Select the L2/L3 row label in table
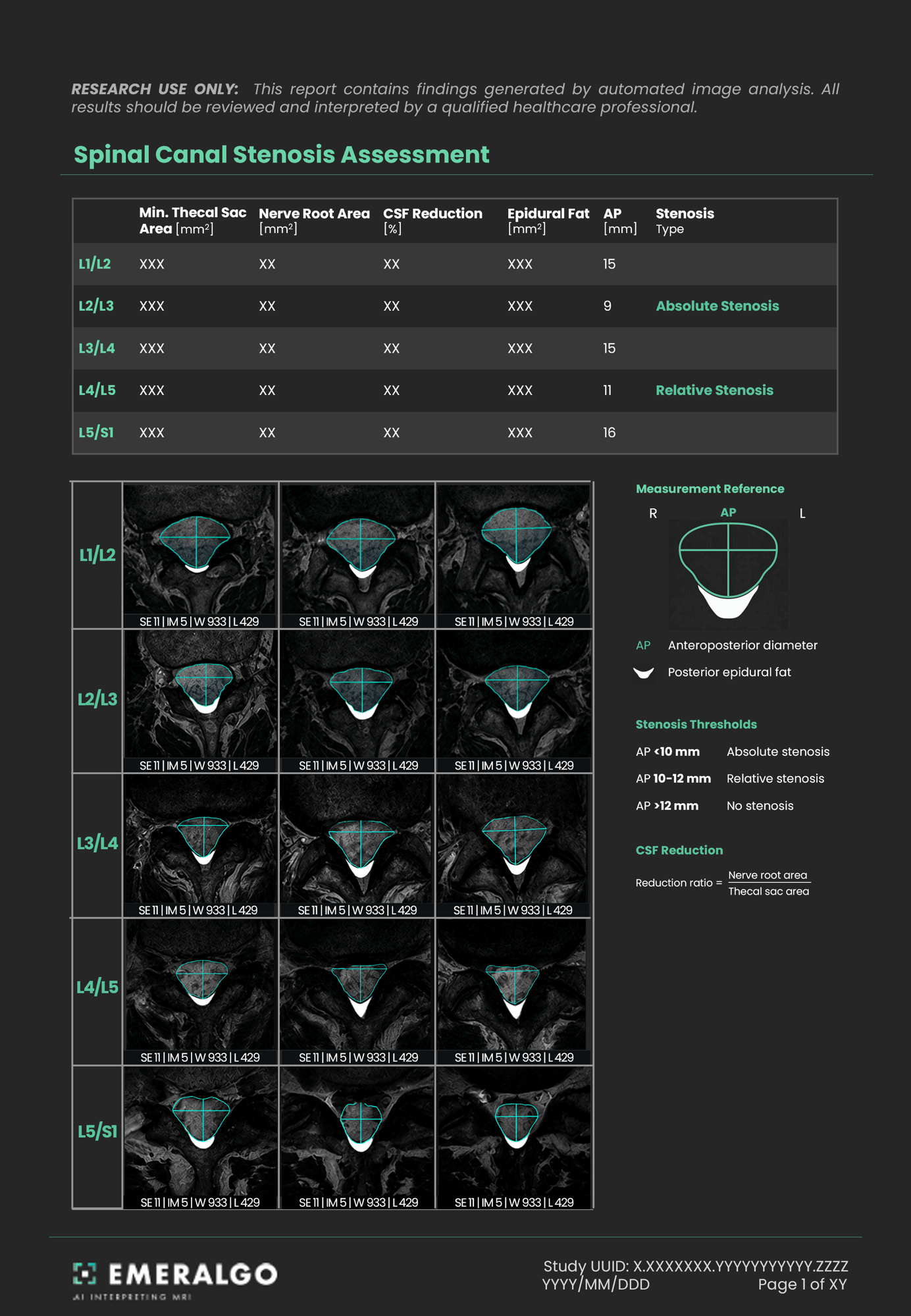Image resolution: width=911 pixels, height=1316 pixels. pos(96,306)
